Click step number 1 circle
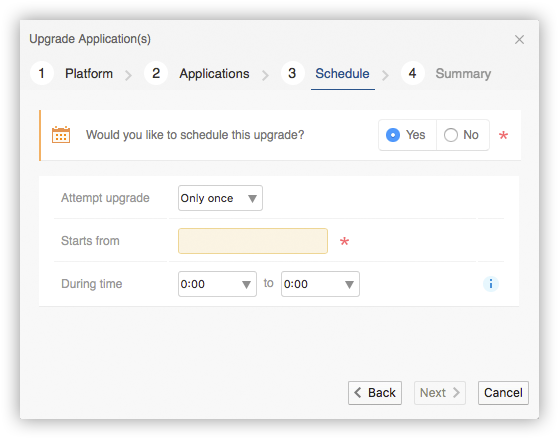The width and height of the screenshot is (560, 439). coord(42,73)
